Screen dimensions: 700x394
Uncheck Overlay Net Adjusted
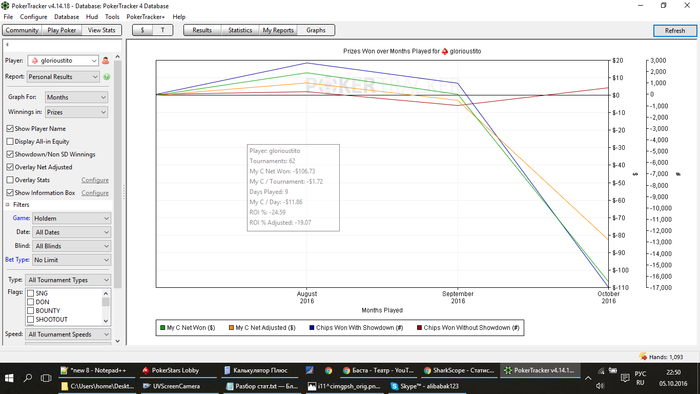(x=10, y=167)
